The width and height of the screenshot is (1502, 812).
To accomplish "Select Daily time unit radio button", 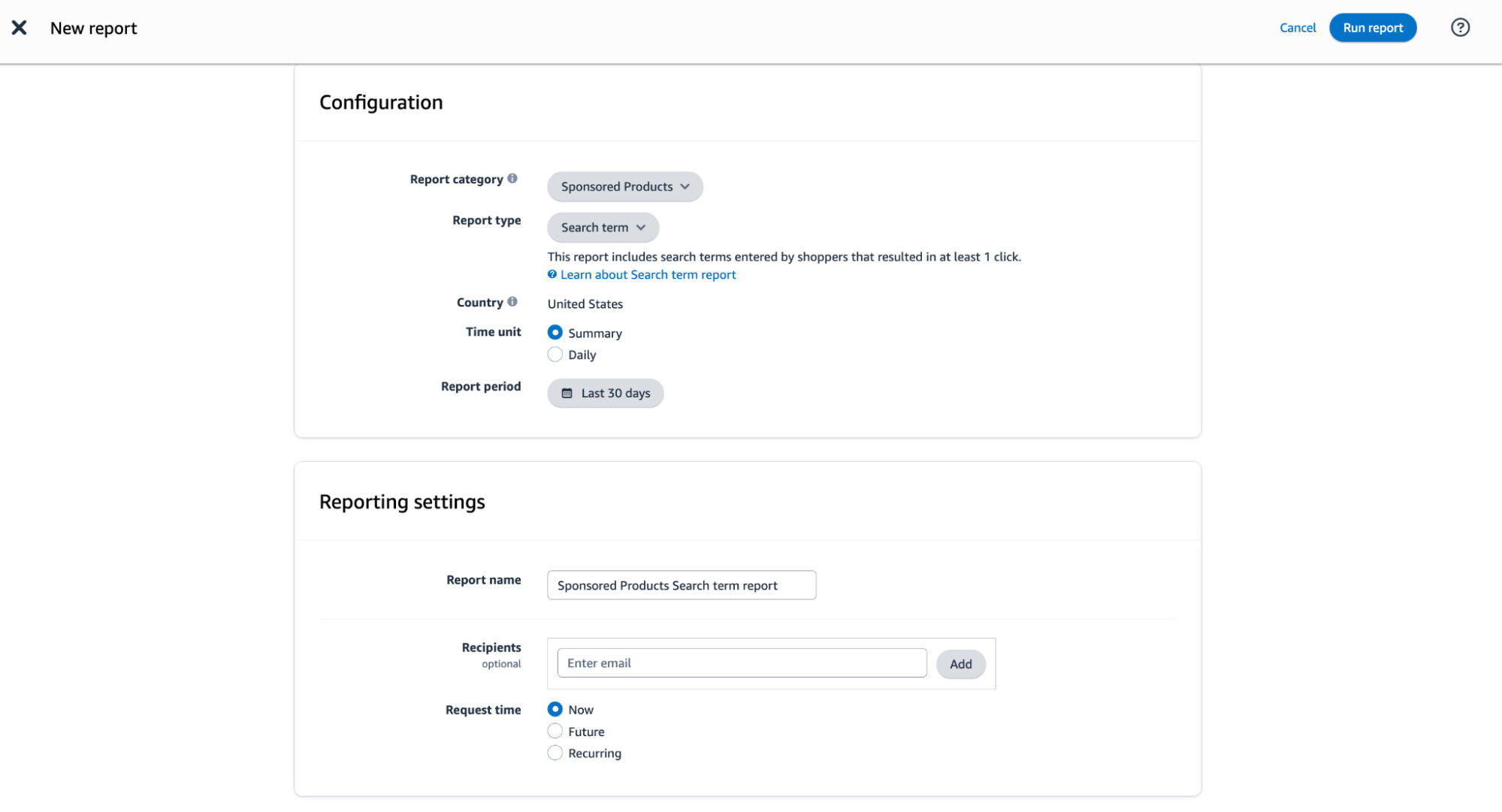I will pos(555,355).
